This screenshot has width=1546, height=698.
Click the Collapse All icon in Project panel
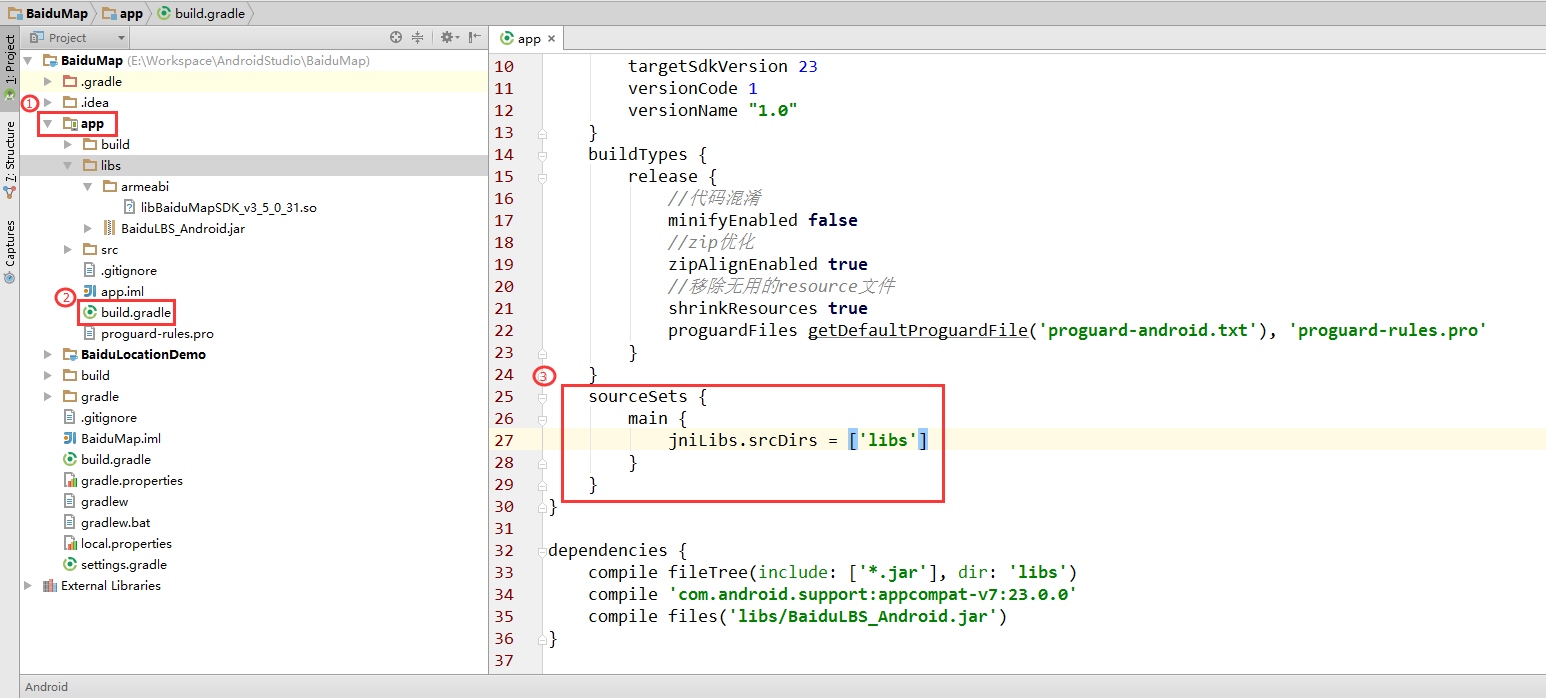[x=418, y=37]
